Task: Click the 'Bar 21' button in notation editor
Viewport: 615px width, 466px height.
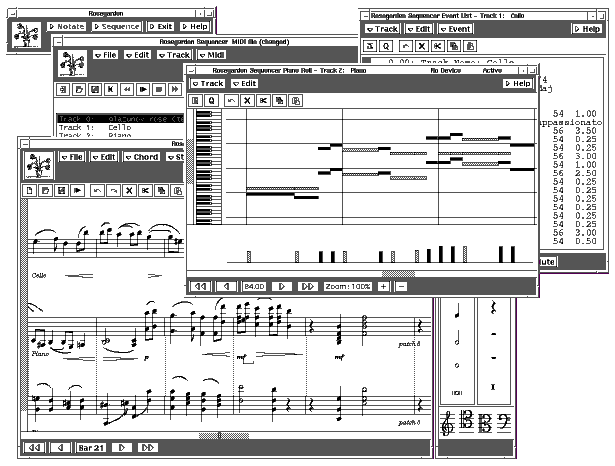Action: [x=91, y=448]
